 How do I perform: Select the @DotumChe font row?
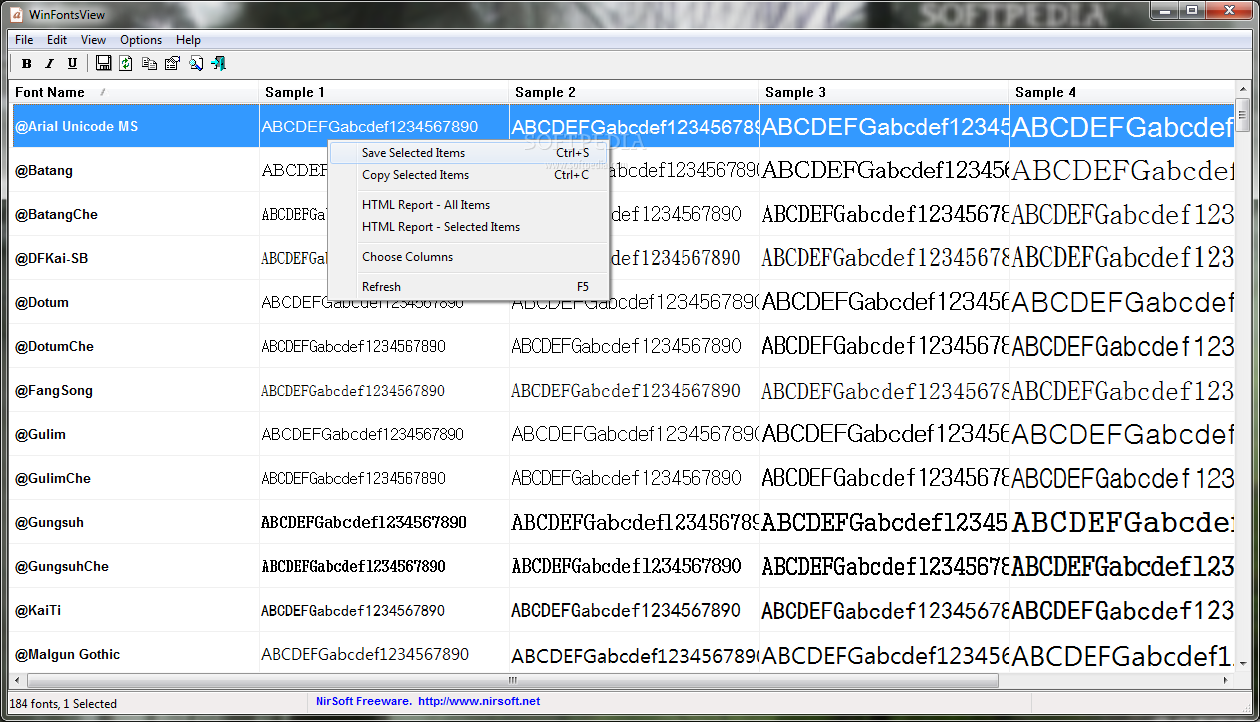coord(623,346)
